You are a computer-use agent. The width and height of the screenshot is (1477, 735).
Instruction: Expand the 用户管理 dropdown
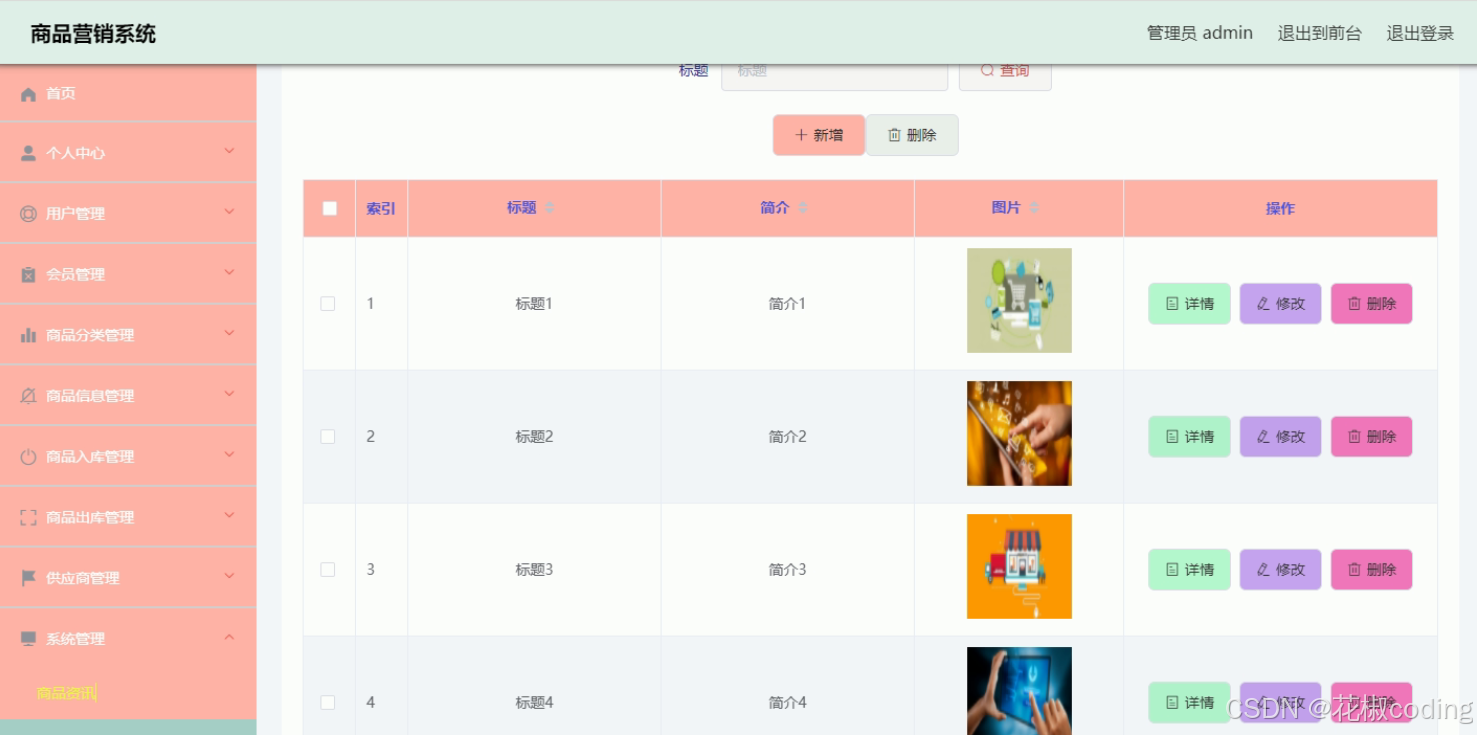228,213
